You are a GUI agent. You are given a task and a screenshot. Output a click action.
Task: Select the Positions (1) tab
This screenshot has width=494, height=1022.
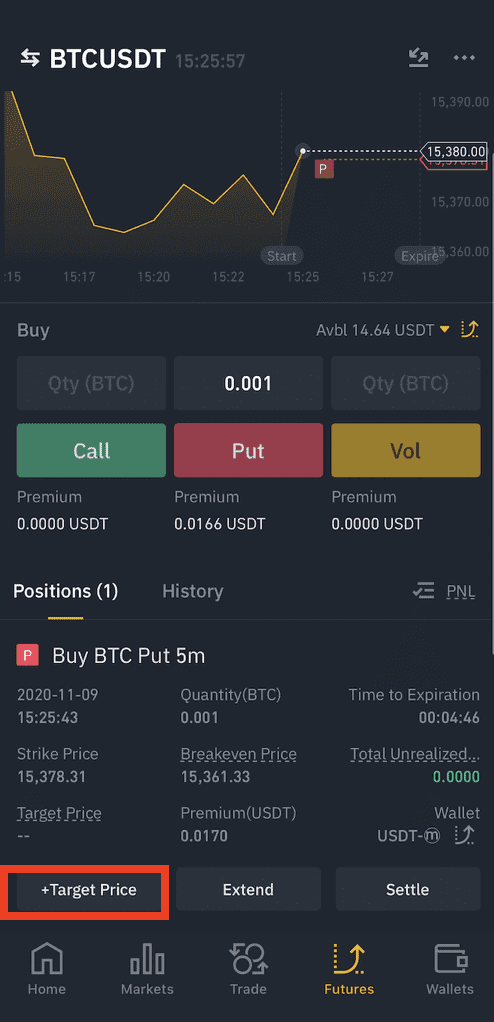(65, 591)
